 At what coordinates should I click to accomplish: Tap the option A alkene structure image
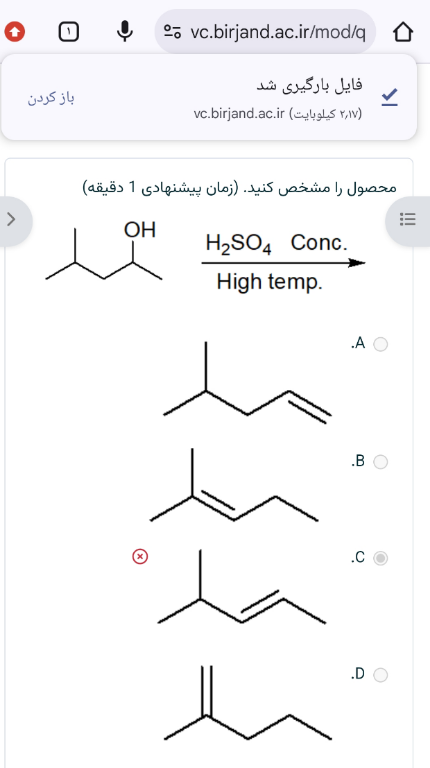point(247,382)
